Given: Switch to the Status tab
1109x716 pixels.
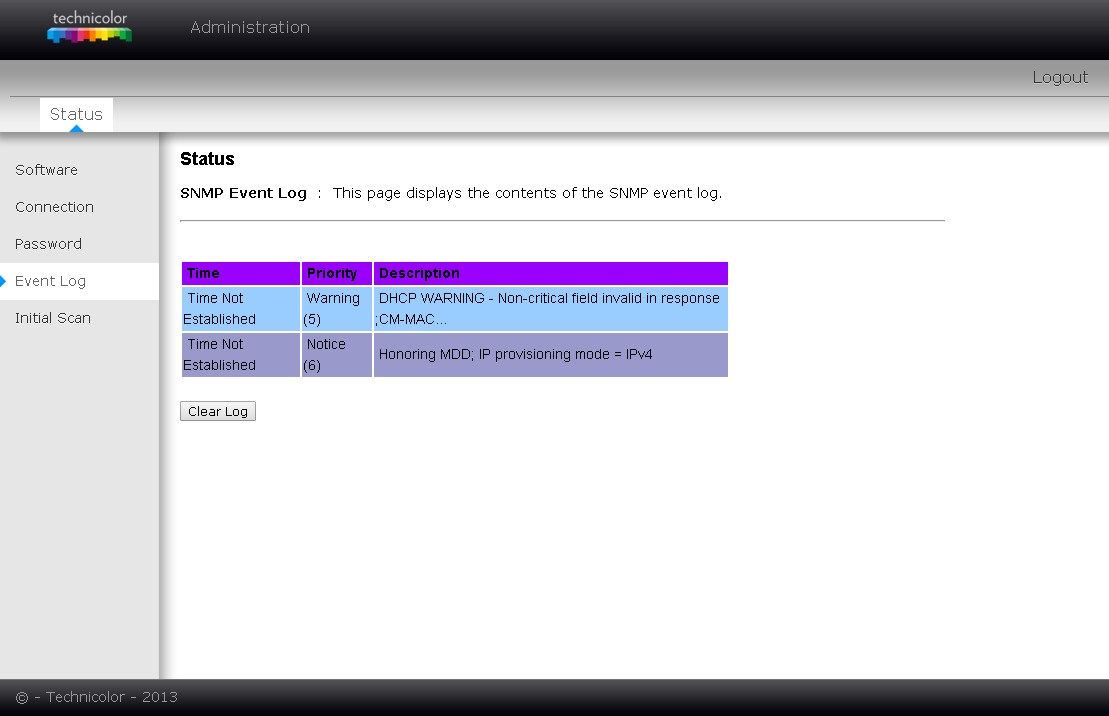Looking at the screenshot, I should point(76,114).
